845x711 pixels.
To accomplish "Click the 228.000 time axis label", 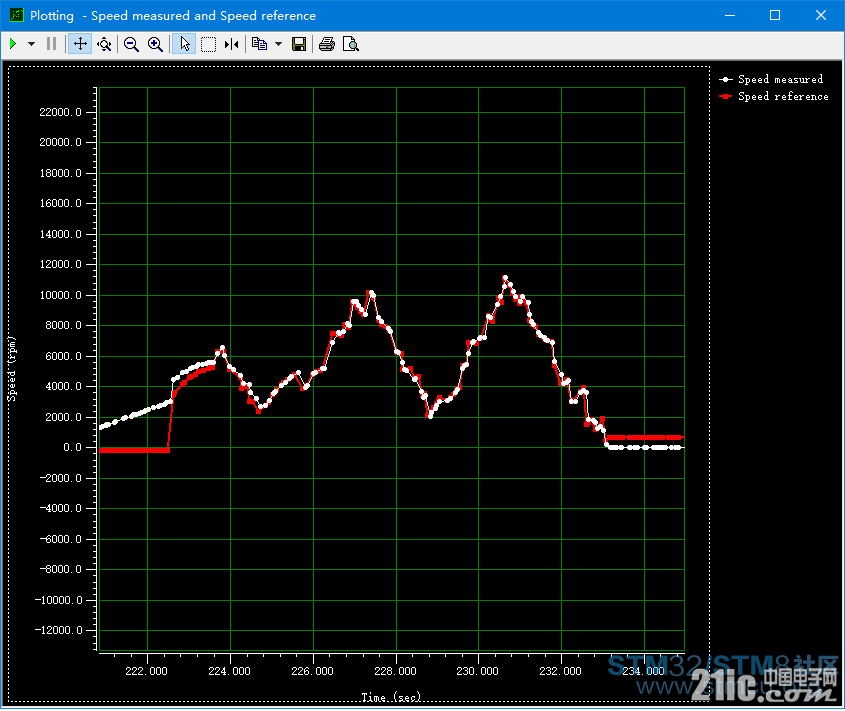I will pyautogui.click(x=396, y=671).
